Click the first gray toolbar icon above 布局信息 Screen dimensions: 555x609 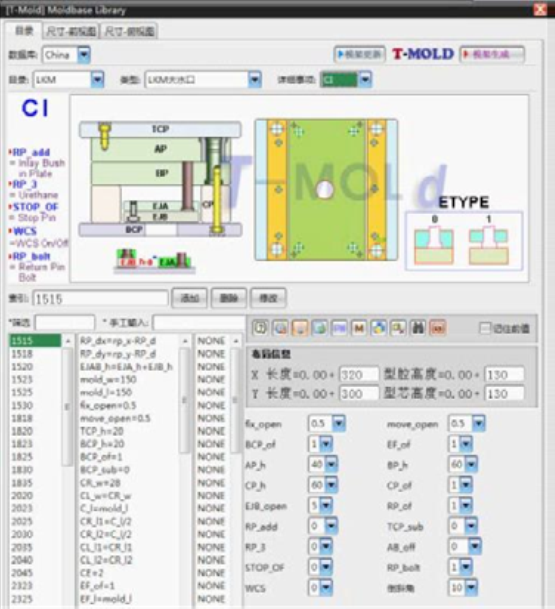click(260, 328)
